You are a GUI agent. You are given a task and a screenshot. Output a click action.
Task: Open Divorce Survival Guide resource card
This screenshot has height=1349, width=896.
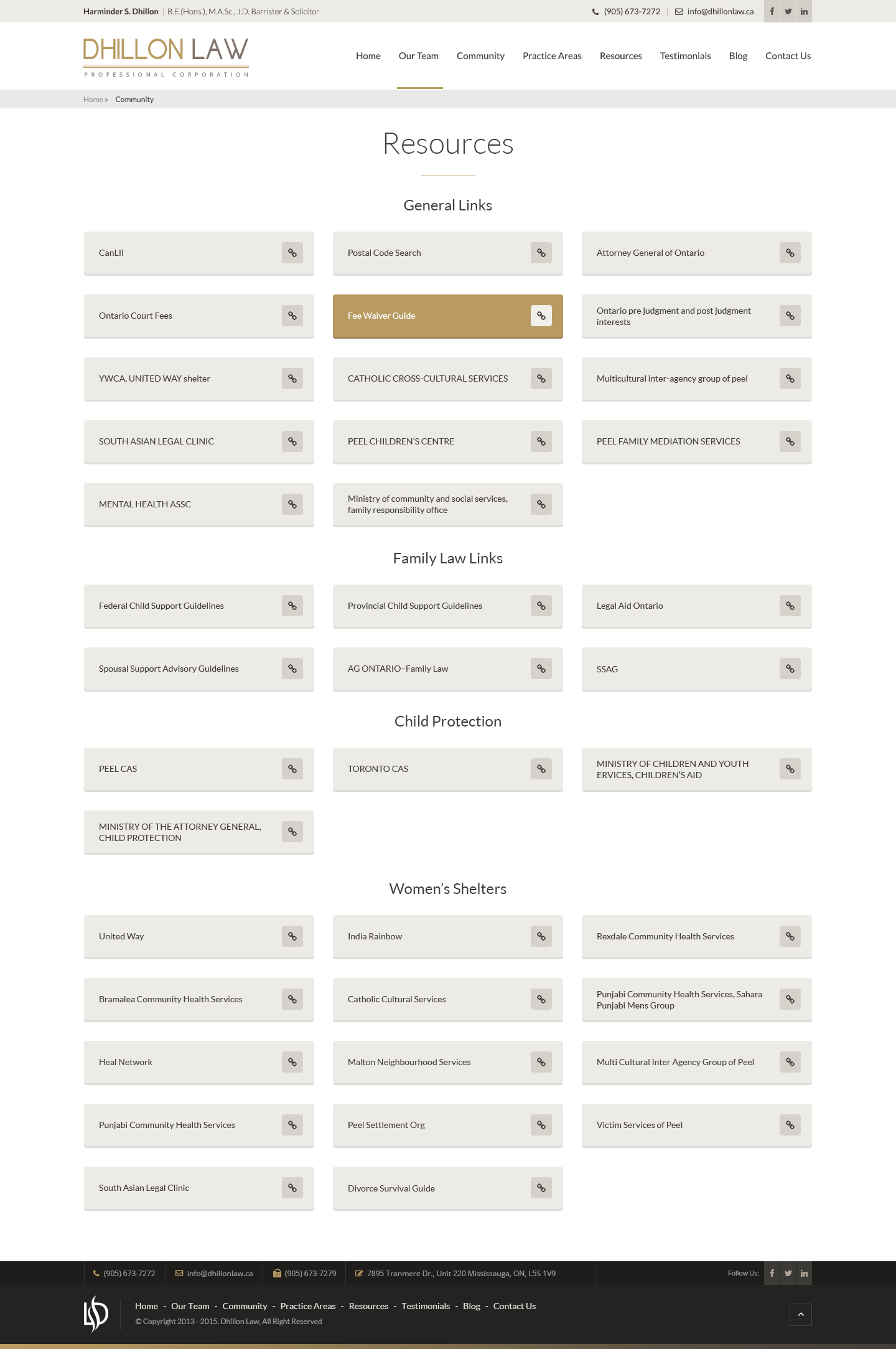tap(448, 1188)
